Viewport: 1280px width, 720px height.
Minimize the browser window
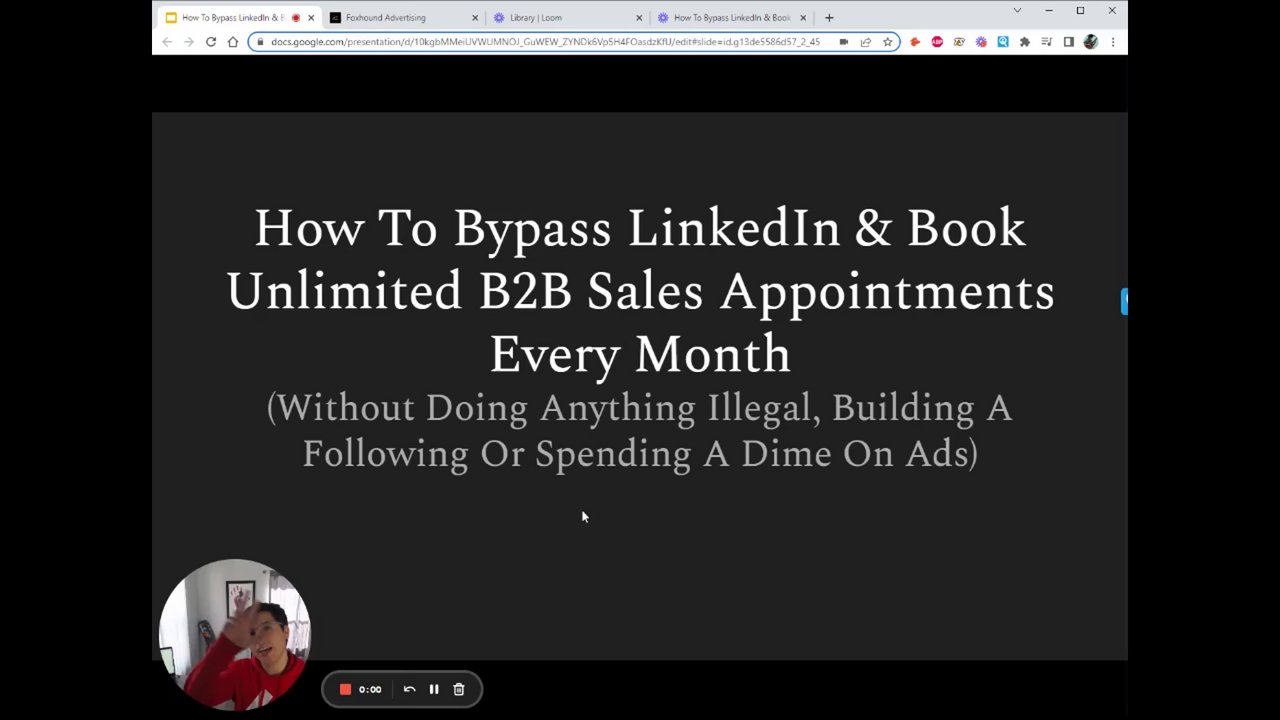coord(1048,11)
